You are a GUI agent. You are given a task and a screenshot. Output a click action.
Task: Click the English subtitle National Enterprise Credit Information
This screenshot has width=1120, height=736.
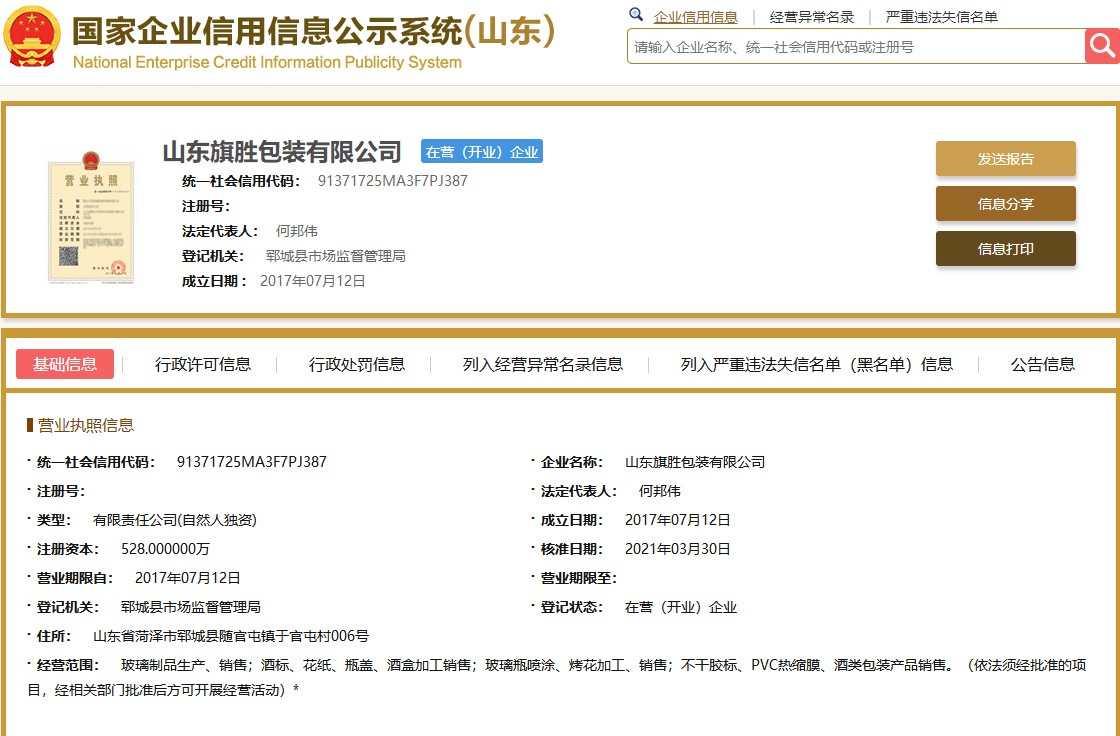[x=267, y=62]
